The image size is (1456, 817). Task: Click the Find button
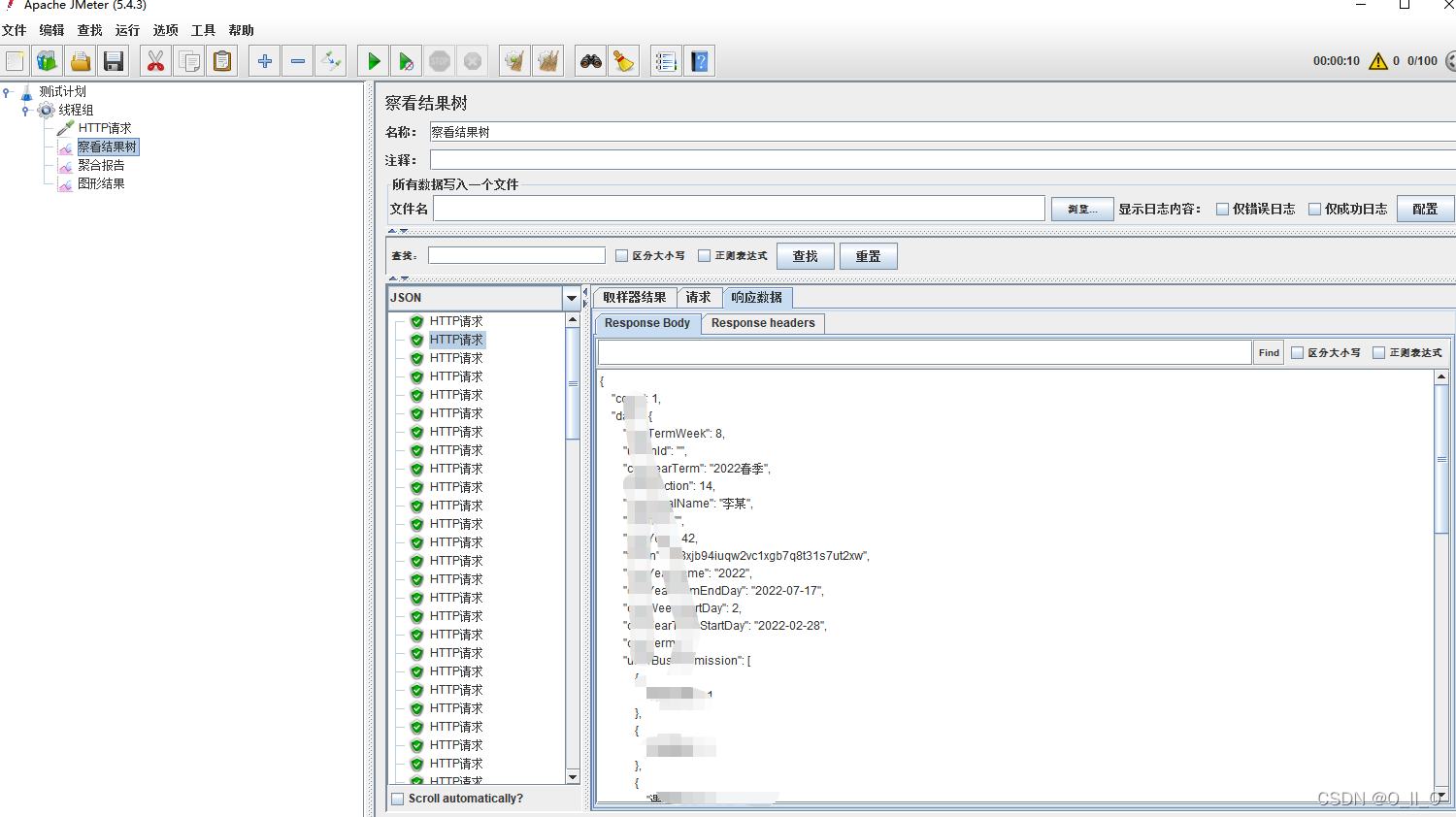[x=1269, y=352]
